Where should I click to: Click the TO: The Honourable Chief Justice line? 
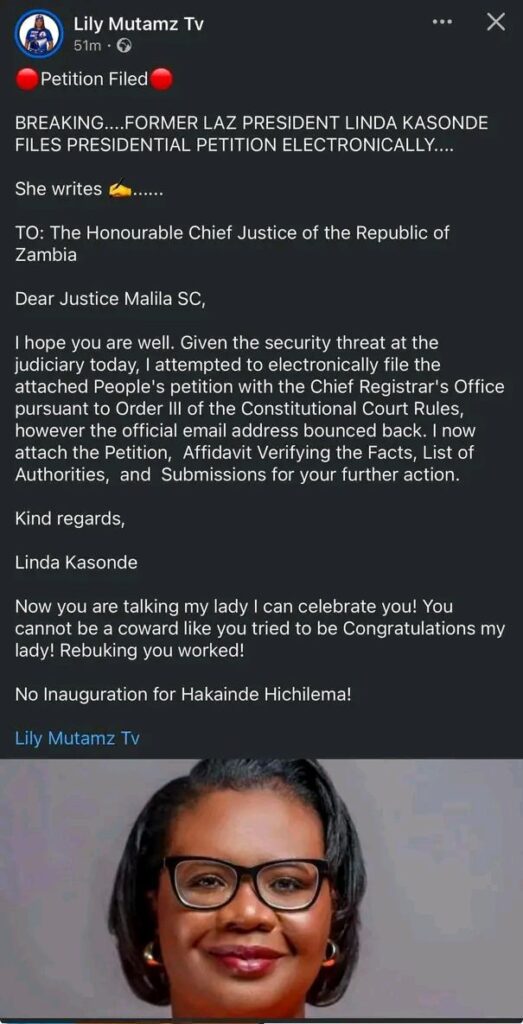click(x=232, y=244)
